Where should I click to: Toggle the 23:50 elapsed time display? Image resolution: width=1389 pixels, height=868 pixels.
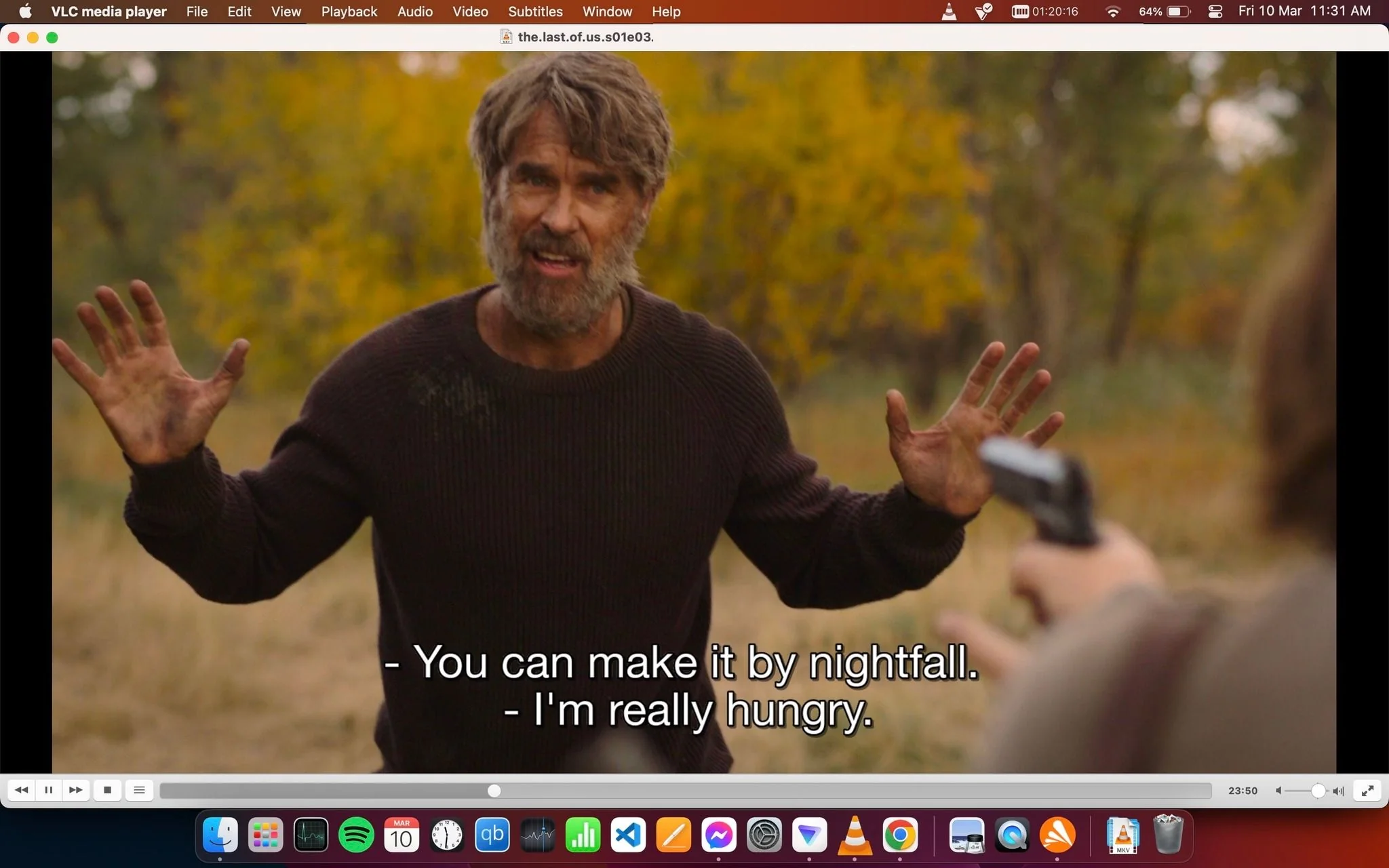click(1243, 791)
